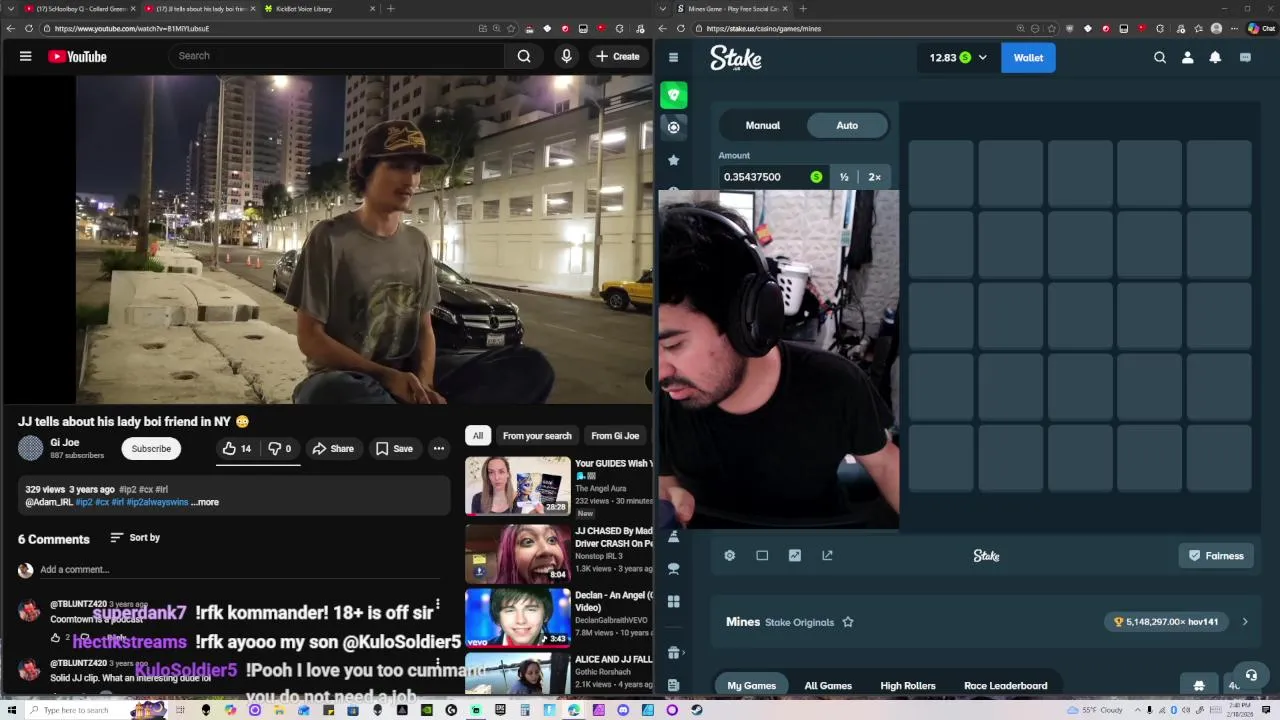Screen dimensions: 1280x720
Task: Subscribe to Gi Joe channel
Action: coord(151,449)
